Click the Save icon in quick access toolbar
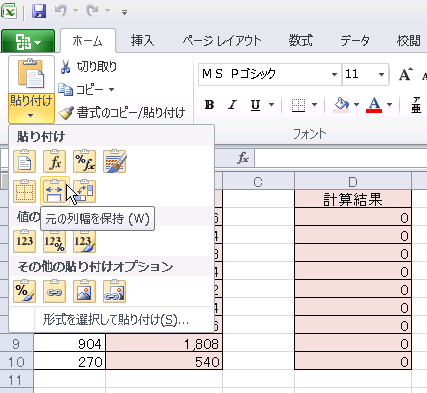This screenshot has height=393, width=427. 39,11
